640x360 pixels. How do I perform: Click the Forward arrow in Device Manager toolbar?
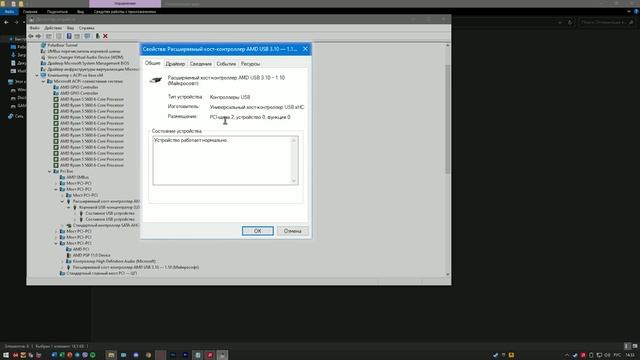click(38, 36)
